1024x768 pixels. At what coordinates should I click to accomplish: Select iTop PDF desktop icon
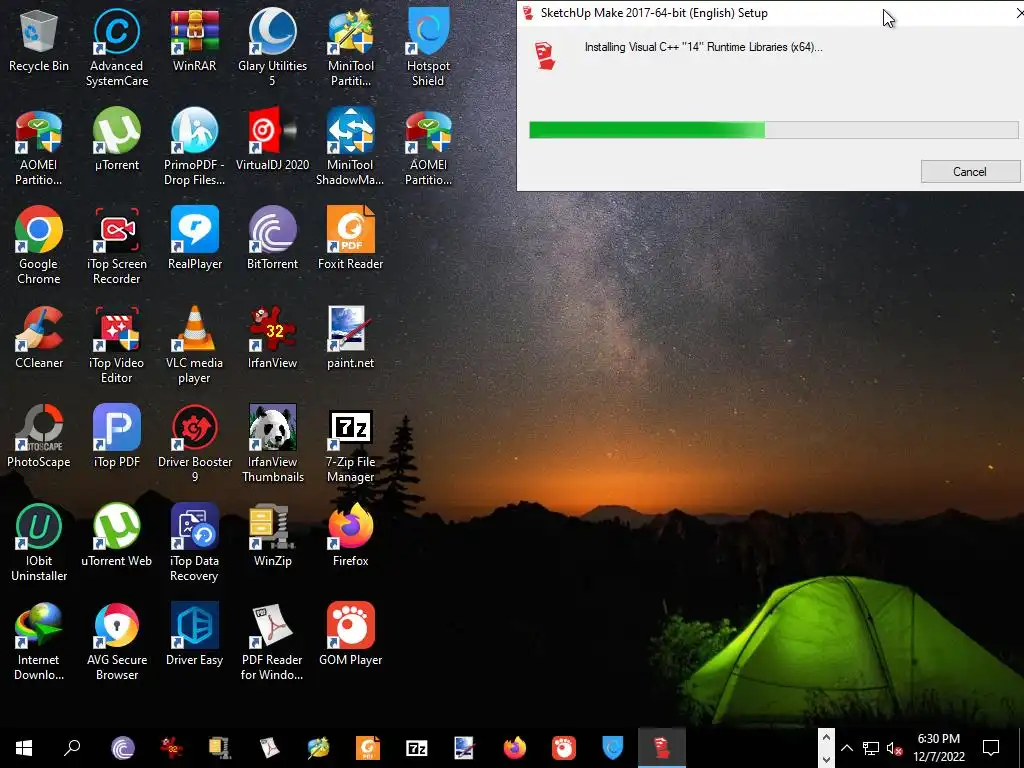117,436
